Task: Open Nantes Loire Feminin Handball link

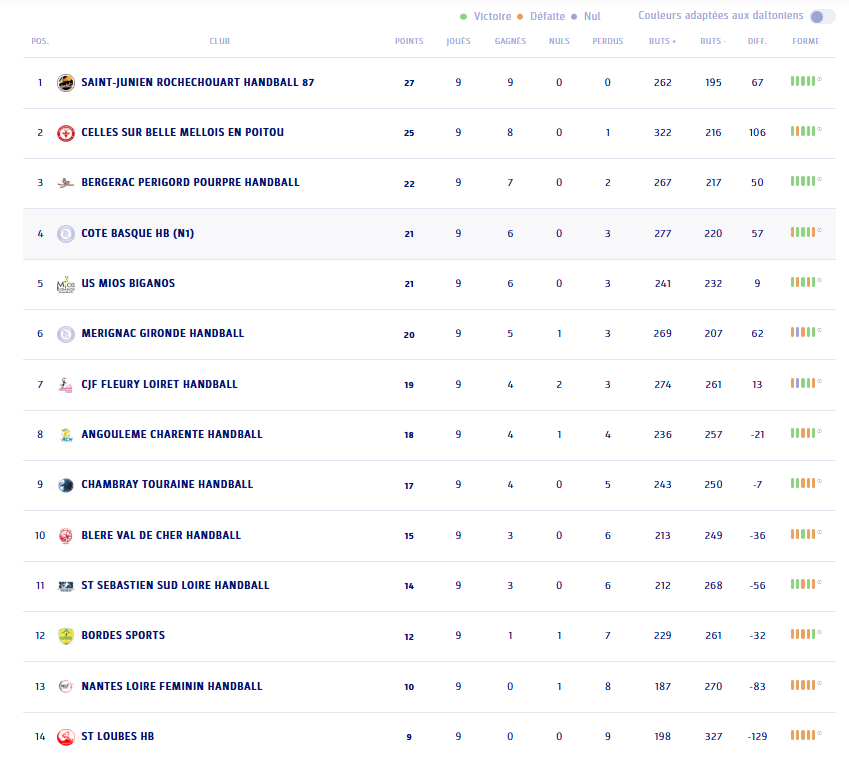Action: point(171,686)
